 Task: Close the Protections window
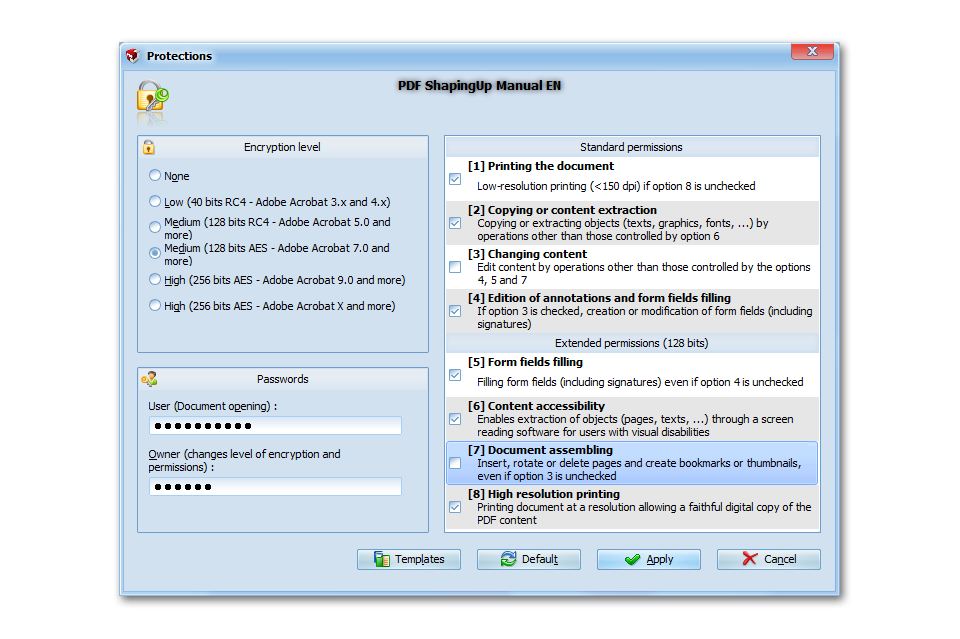812,51
